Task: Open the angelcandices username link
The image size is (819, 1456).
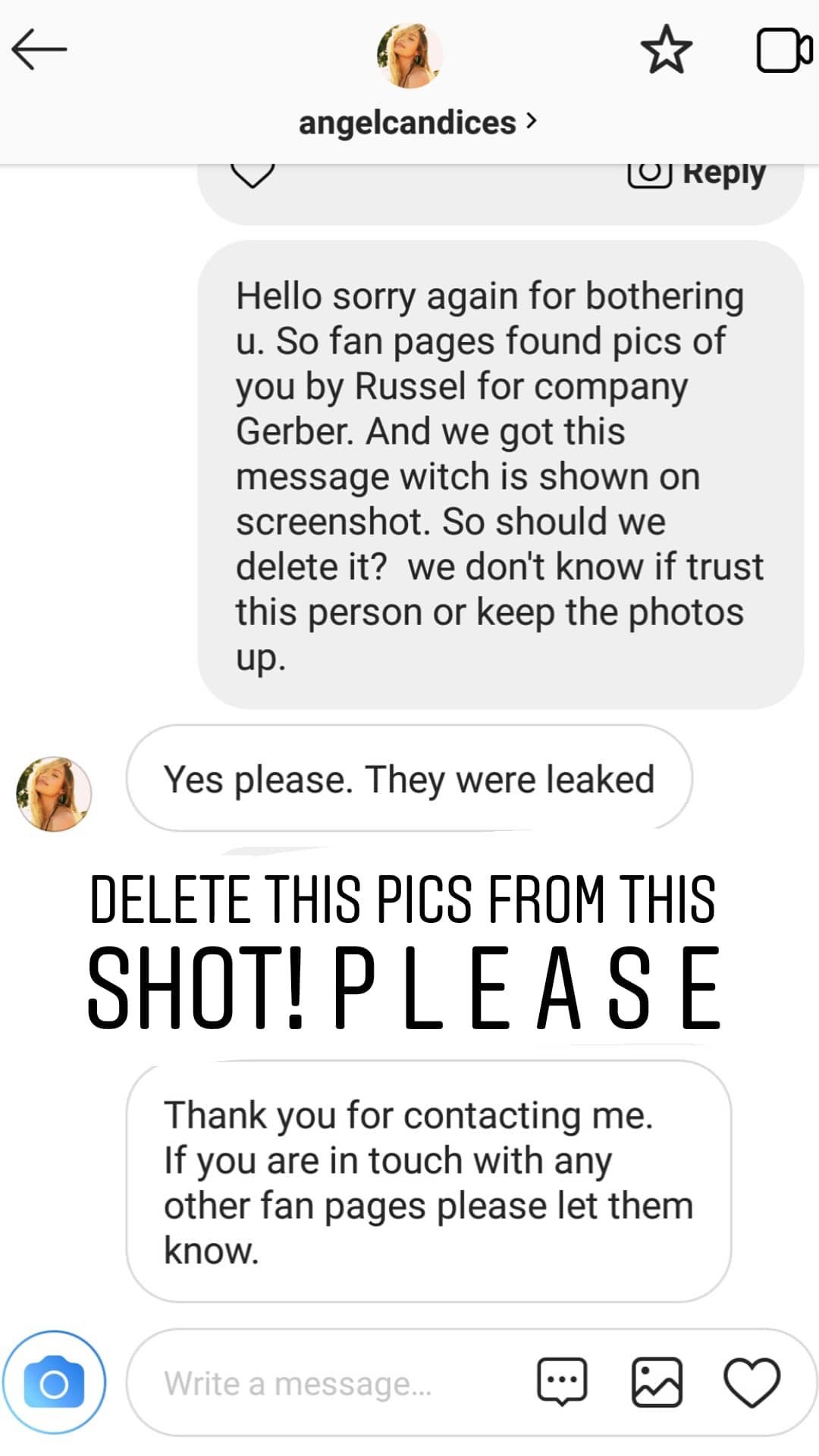Action: pyautogui.click(x=407, y=122)
